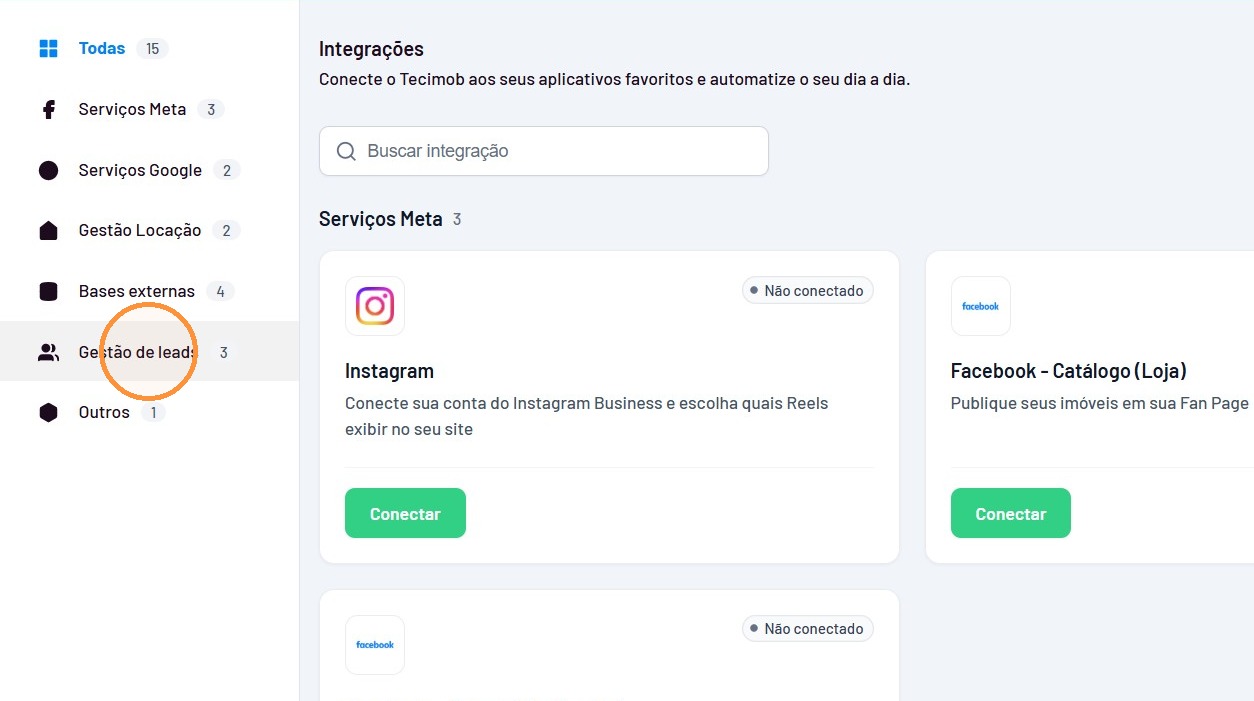Click the circle icon beside Serviços Google
Viewport: 1254px width, 701px height.
click(x=48, y=170)
